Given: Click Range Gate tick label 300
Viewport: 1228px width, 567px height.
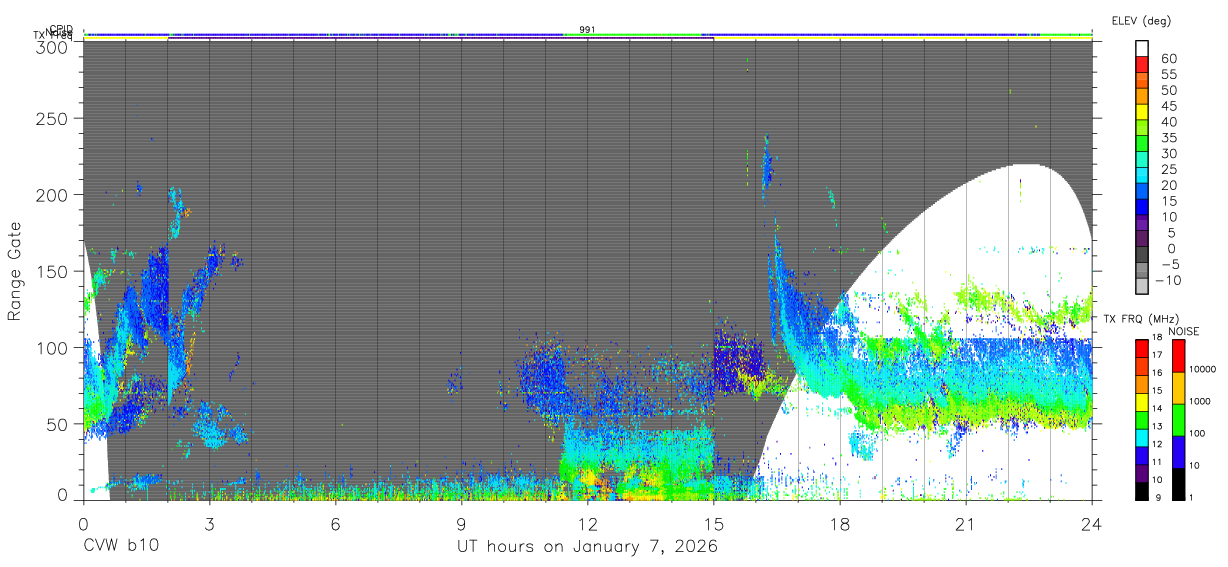Looking at the screenshot, I should pyautogui.click(x=54, y=46).
